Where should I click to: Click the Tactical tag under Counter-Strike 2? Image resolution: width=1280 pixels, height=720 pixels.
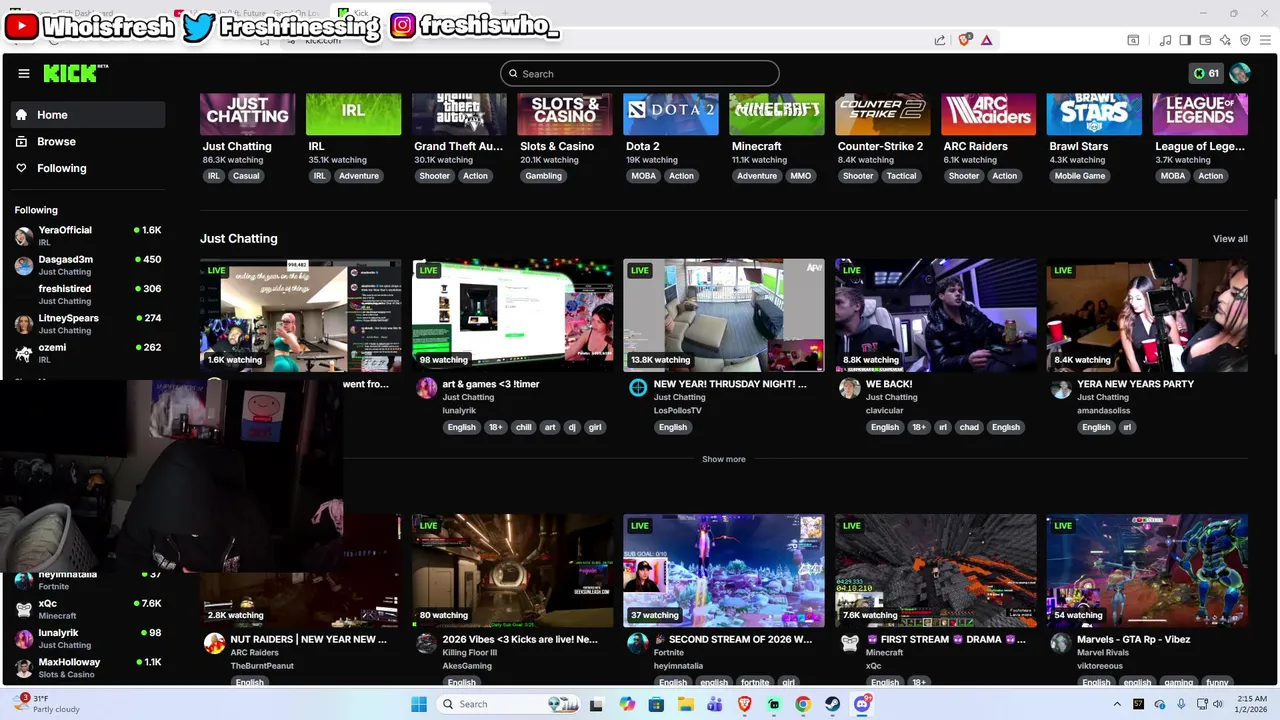pyautogui.click(x=901, y=176)
